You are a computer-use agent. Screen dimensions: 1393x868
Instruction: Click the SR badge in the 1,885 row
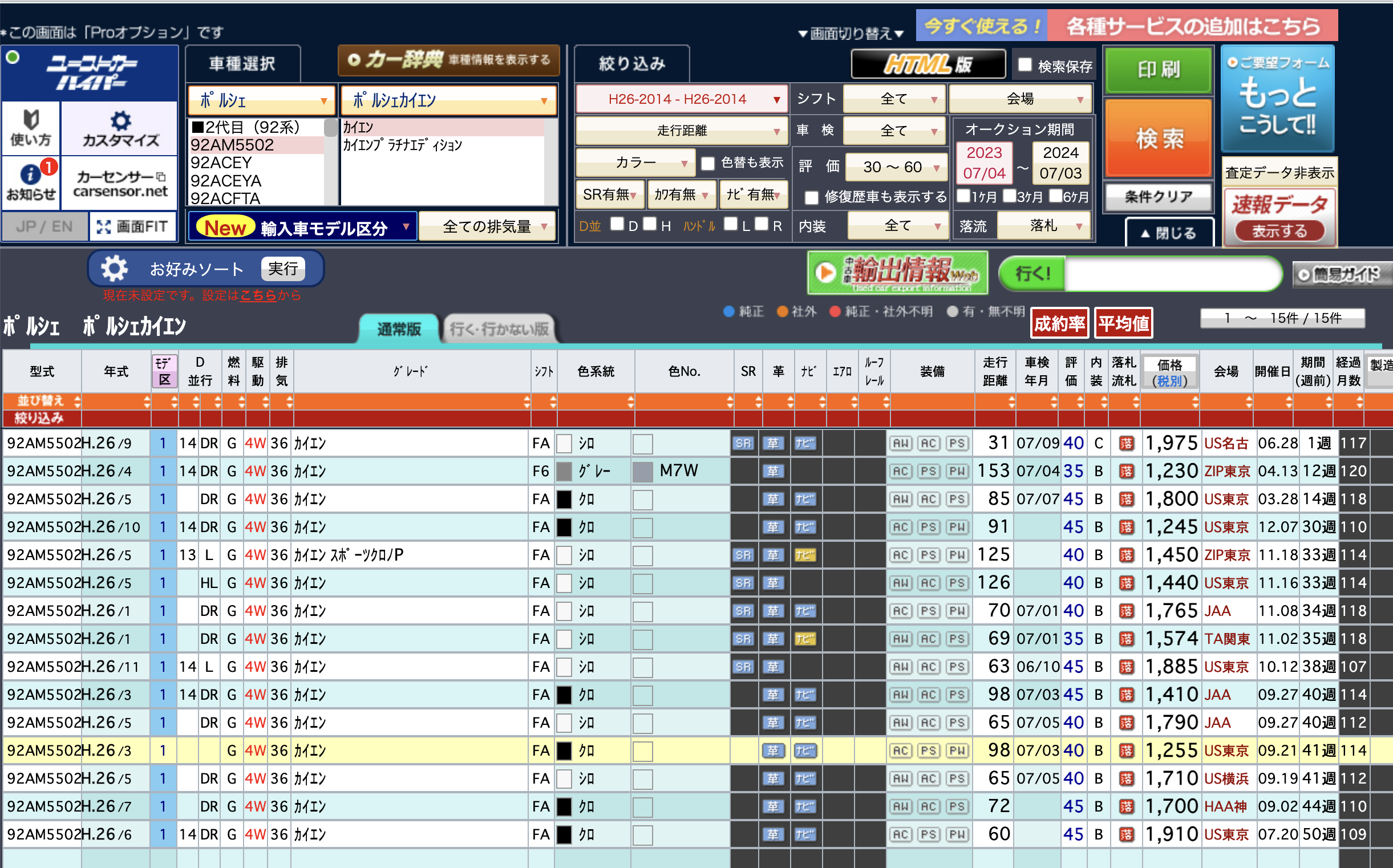[x=743, y=667]
